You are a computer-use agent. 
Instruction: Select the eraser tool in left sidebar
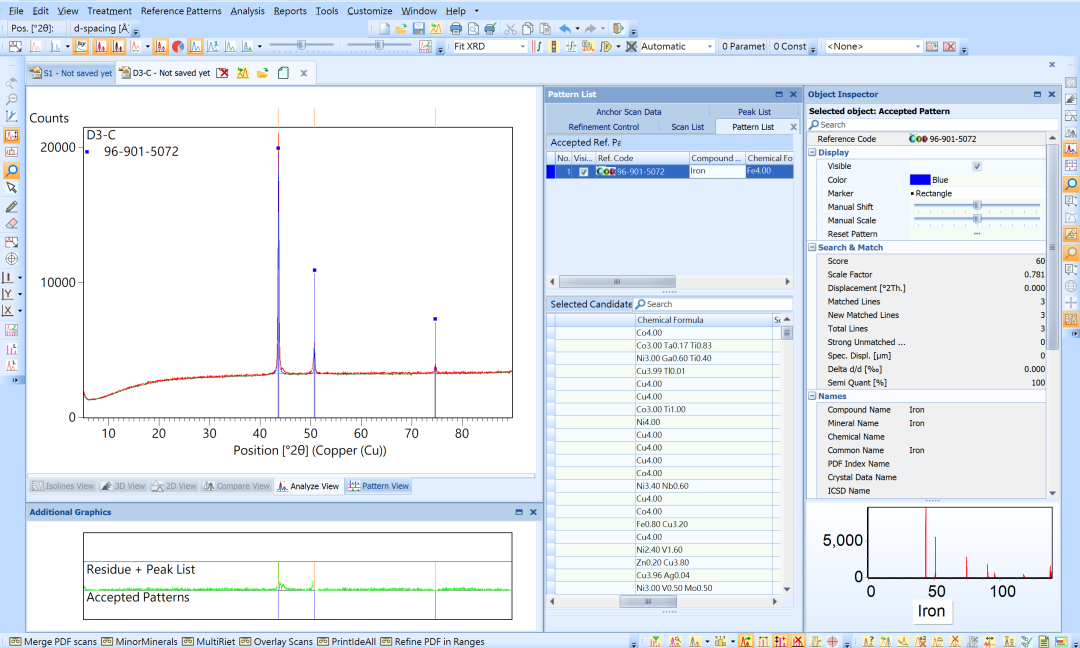tap(12, 224)
